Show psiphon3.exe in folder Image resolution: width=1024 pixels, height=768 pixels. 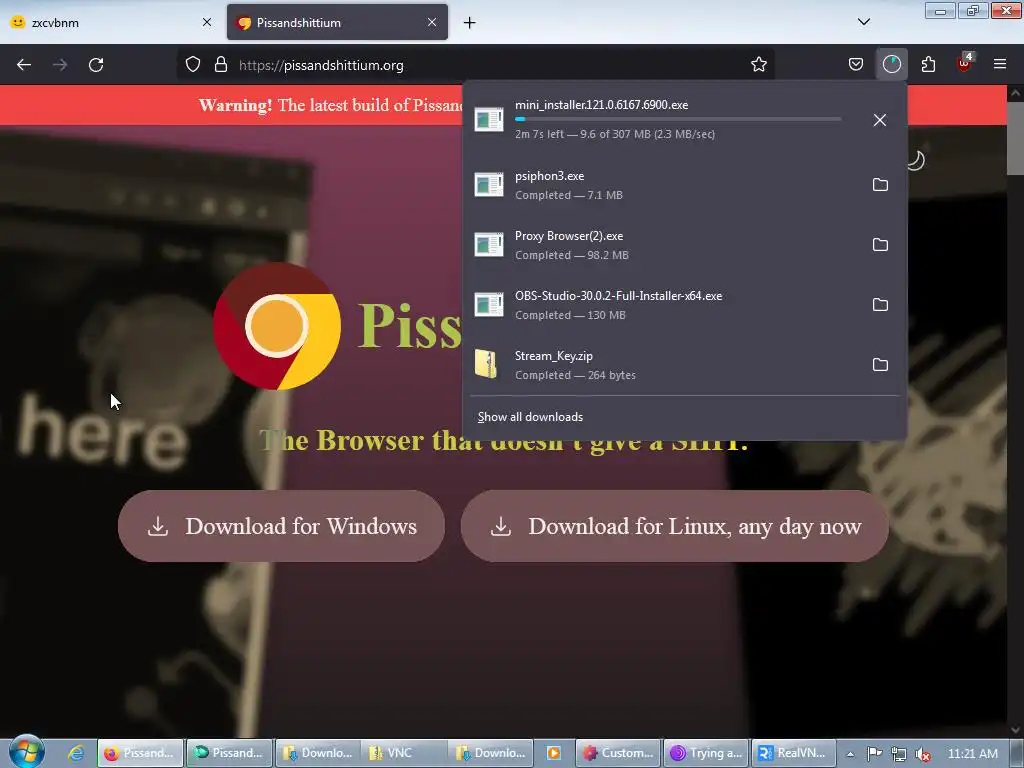coord(880,185)
